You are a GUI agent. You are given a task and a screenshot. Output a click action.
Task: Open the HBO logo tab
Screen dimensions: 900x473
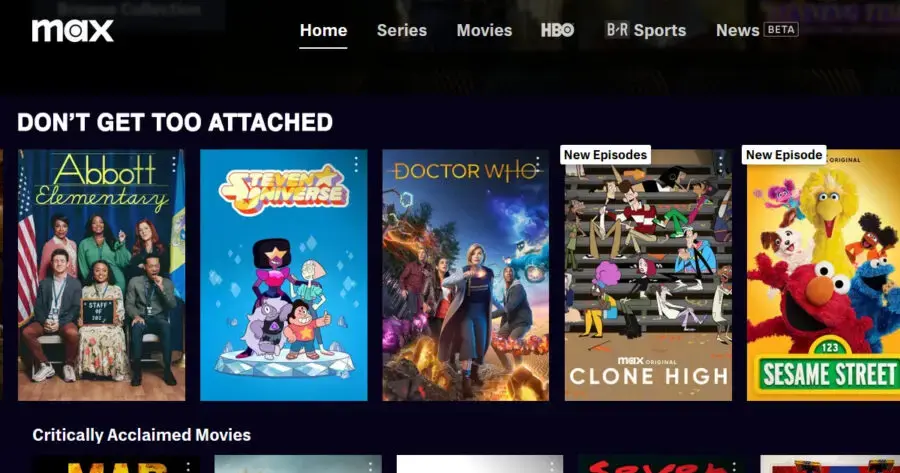click(557, 30)
